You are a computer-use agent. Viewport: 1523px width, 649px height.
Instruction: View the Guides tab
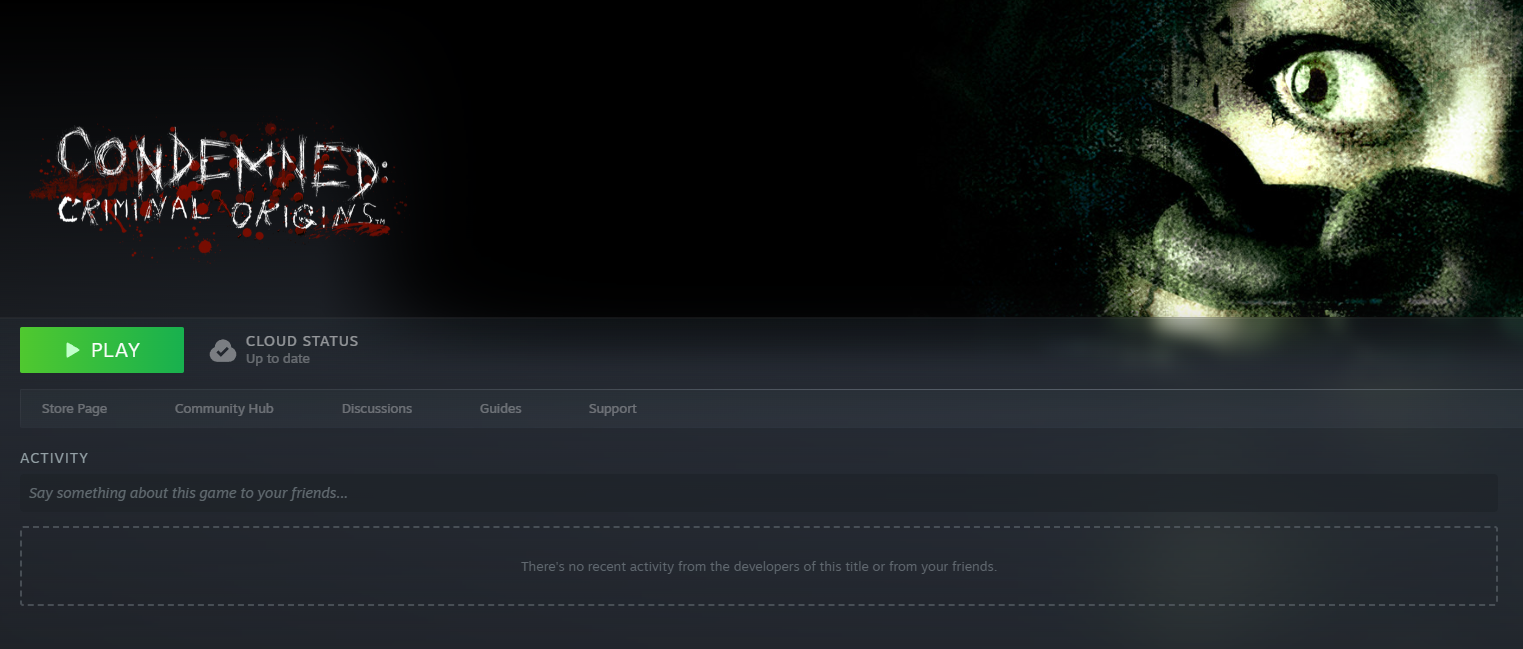click(500, 408)
